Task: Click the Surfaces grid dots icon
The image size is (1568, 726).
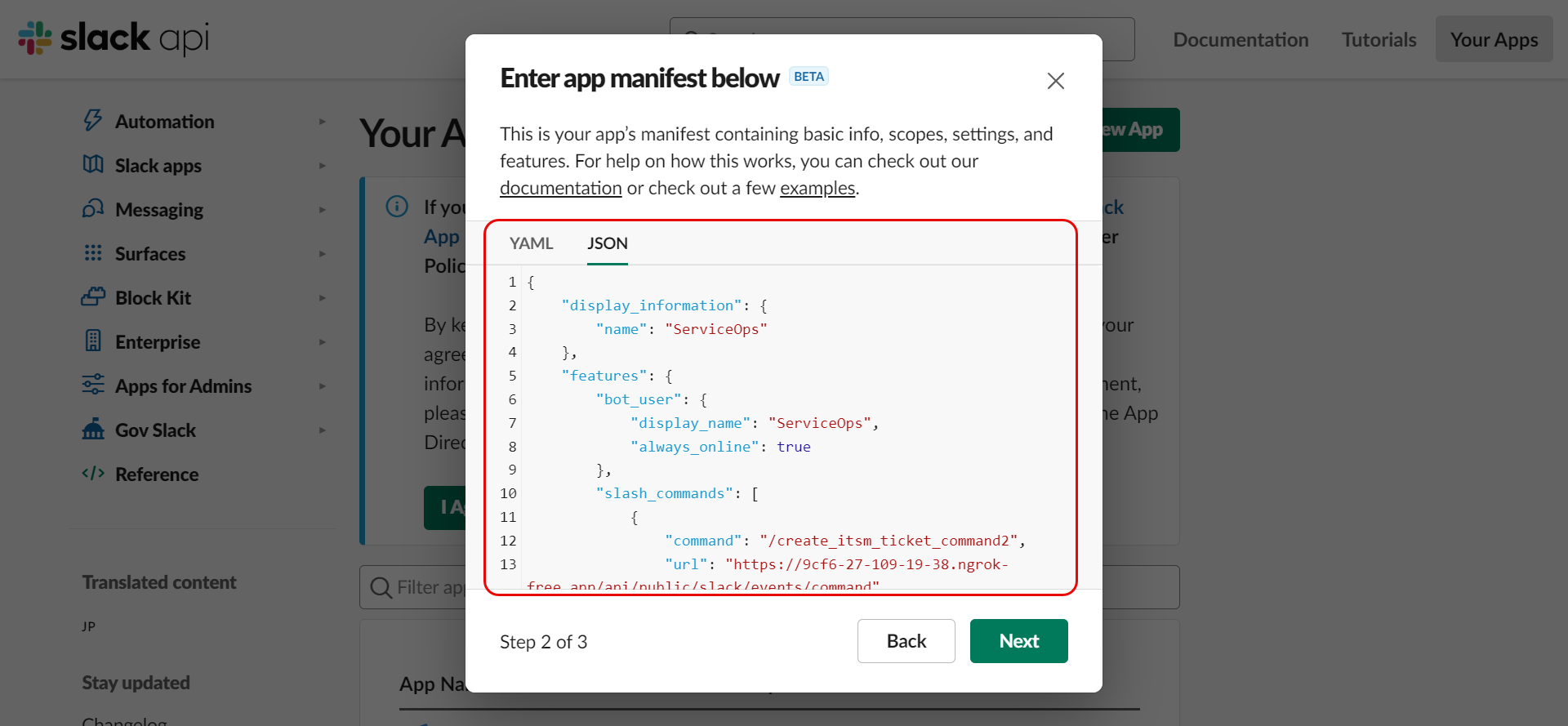Action: click(x=93, y=253)
